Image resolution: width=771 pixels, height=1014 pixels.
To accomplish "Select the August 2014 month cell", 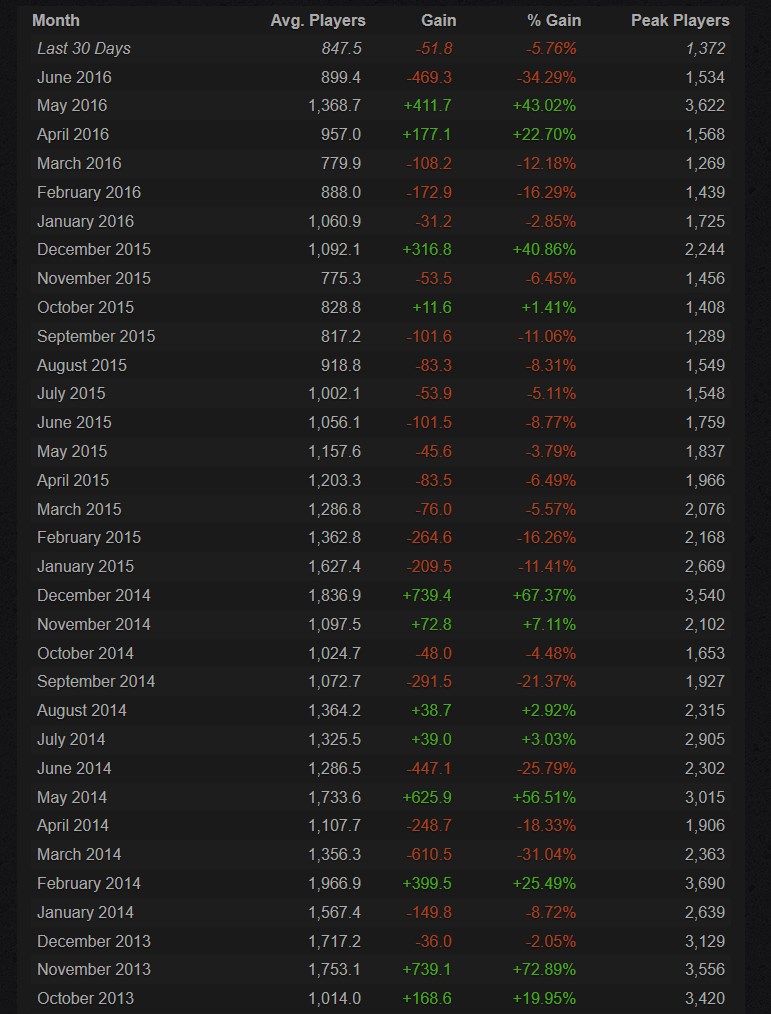I will coord(82,710).
